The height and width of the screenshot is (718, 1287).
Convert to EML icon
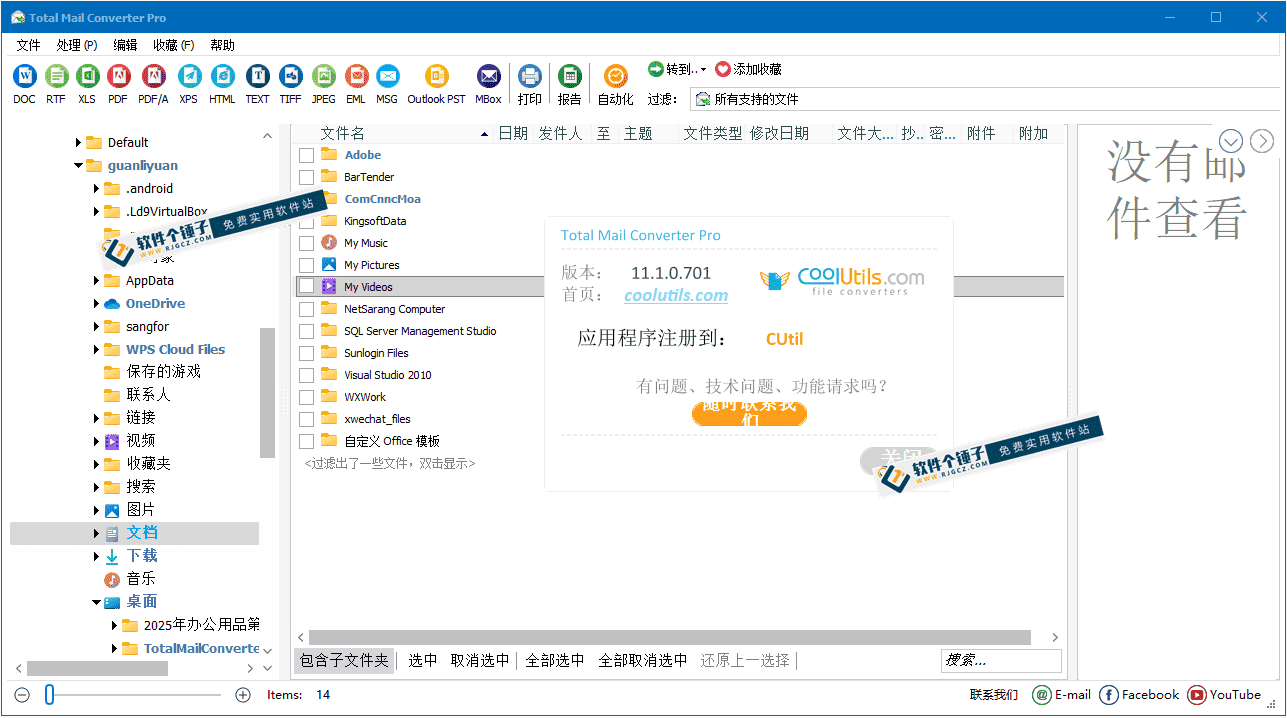tap(355, 76)
